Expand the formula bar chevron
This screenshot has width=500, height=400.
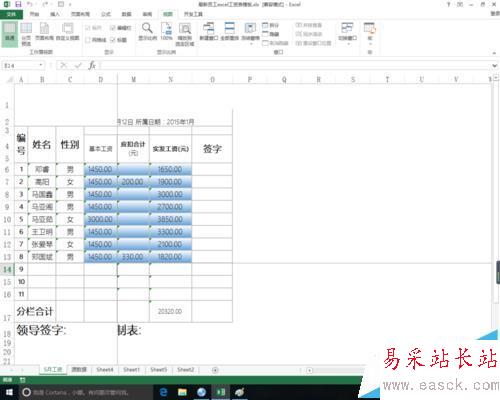pyautogui.click(x=495, y=66)
